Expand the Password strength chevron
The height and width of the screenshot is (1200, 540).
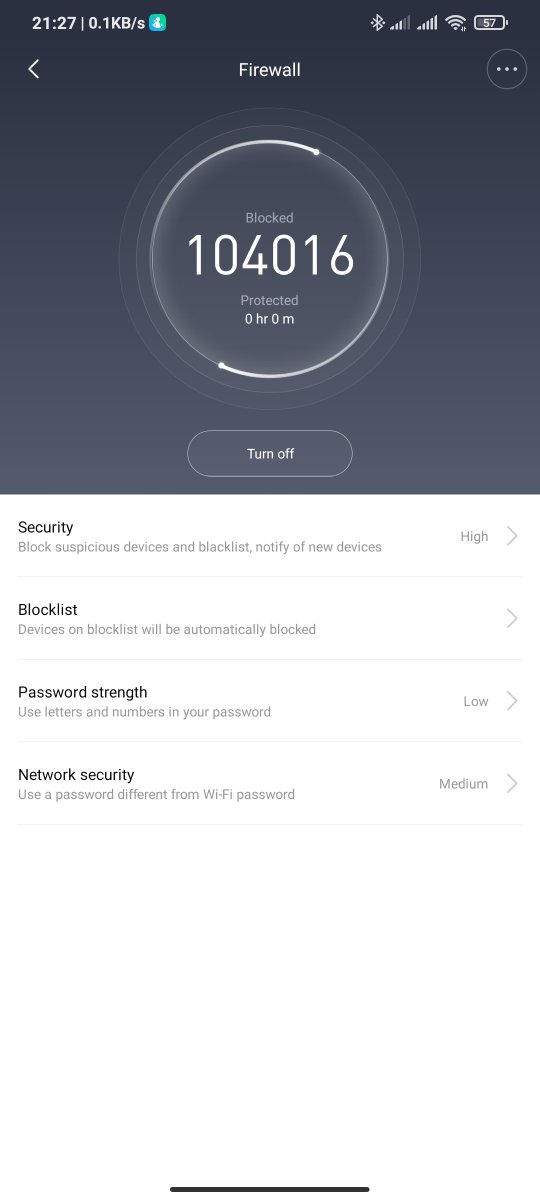point(512,701)
